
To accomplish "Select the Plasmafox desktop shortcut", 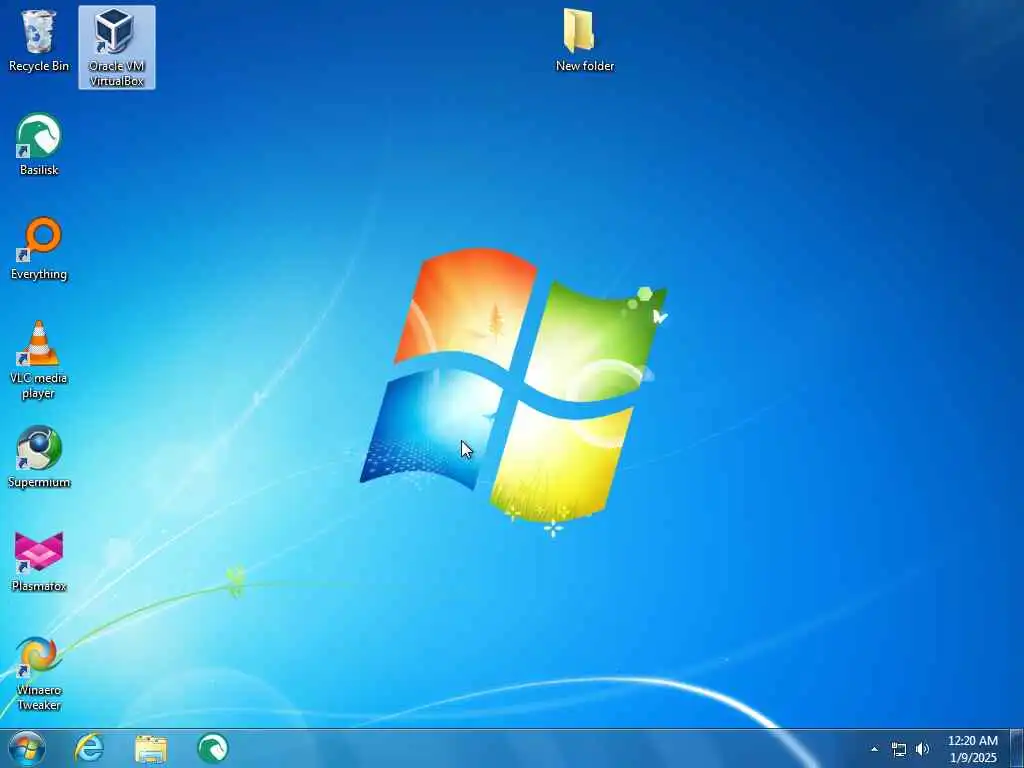I will (x=39, y=562).
